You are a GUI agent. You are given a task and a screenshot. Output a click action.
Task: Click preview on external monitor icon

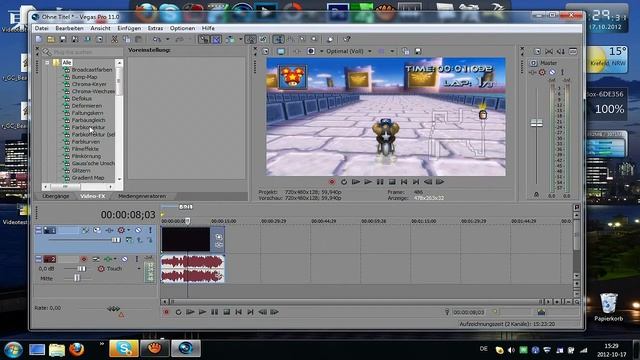[x=281, y=51]
